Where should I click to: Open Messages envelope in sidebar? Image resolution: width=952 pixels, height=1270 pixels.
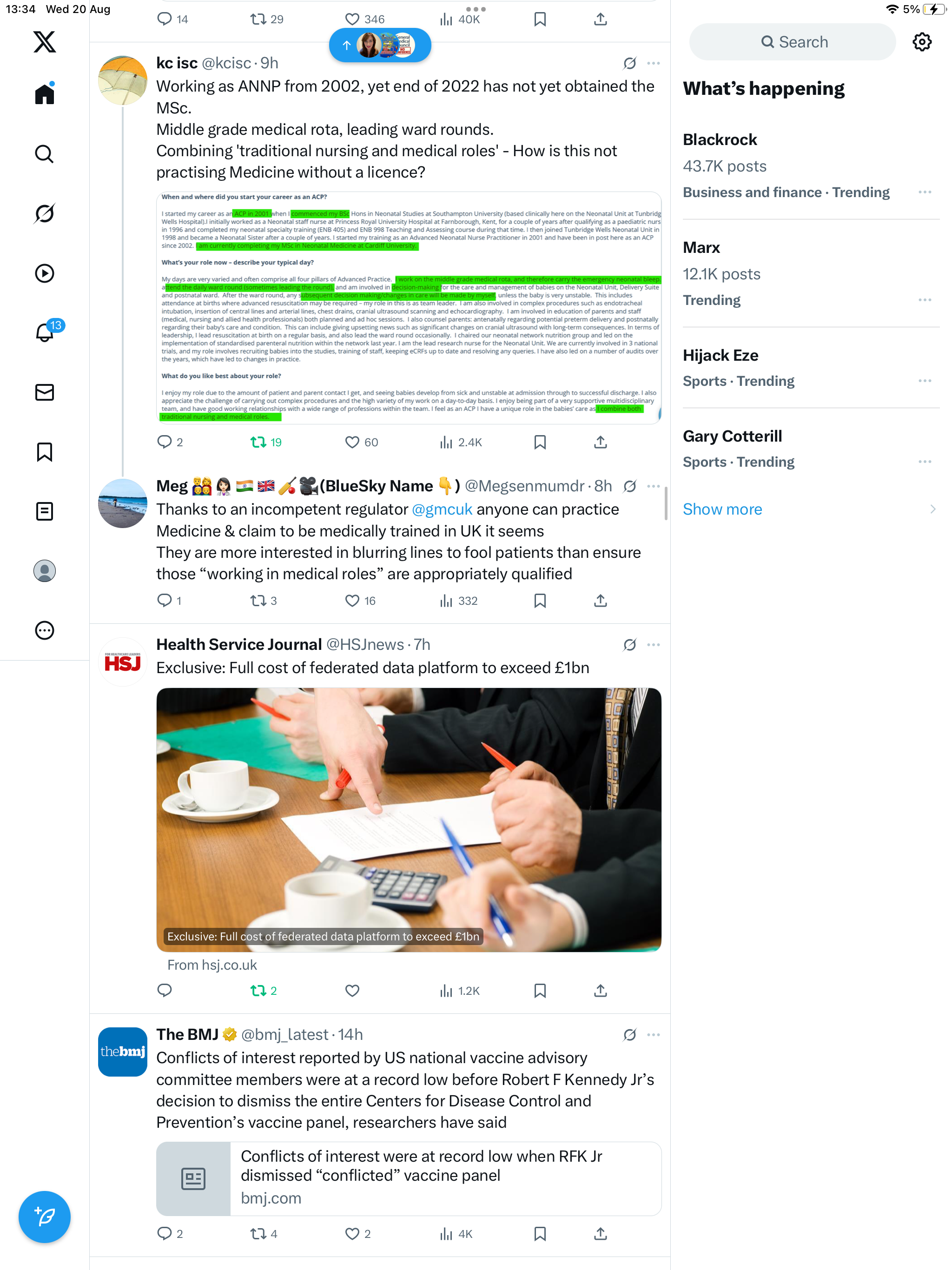[44, 392]
